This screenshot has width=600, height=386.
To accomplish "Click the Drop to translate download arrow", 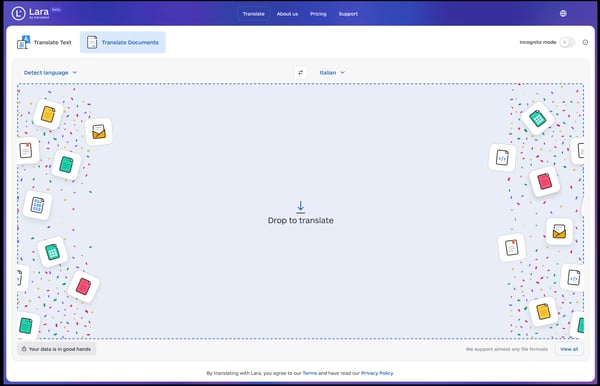I will (301, 207).
